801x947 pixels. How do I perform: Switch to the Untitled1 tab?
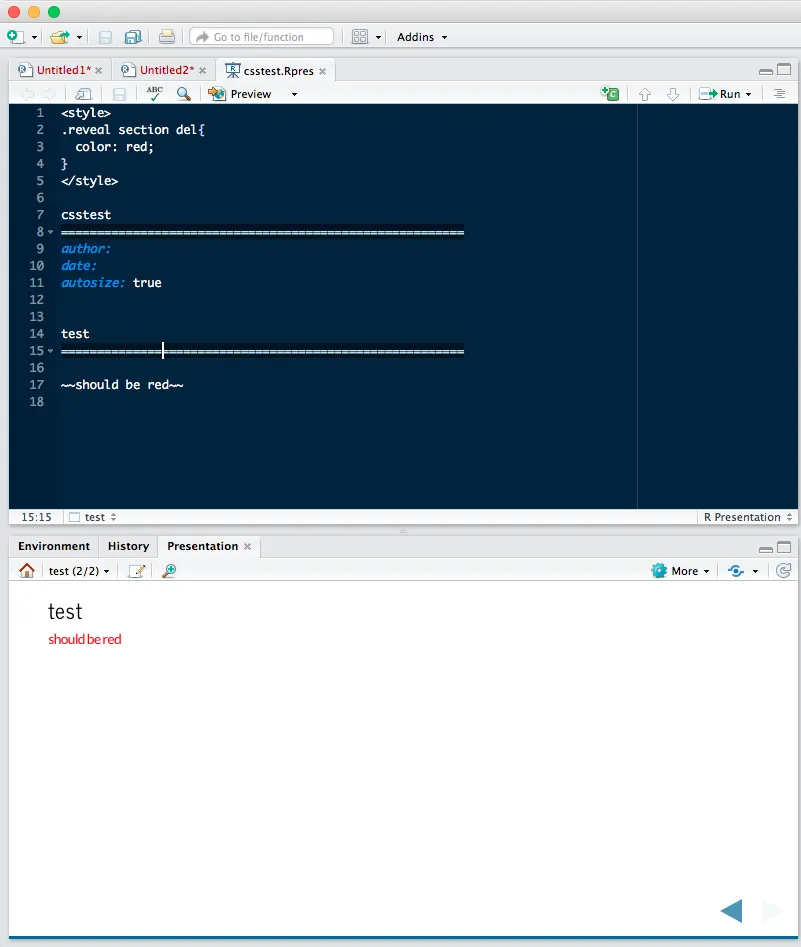point(63,70)
